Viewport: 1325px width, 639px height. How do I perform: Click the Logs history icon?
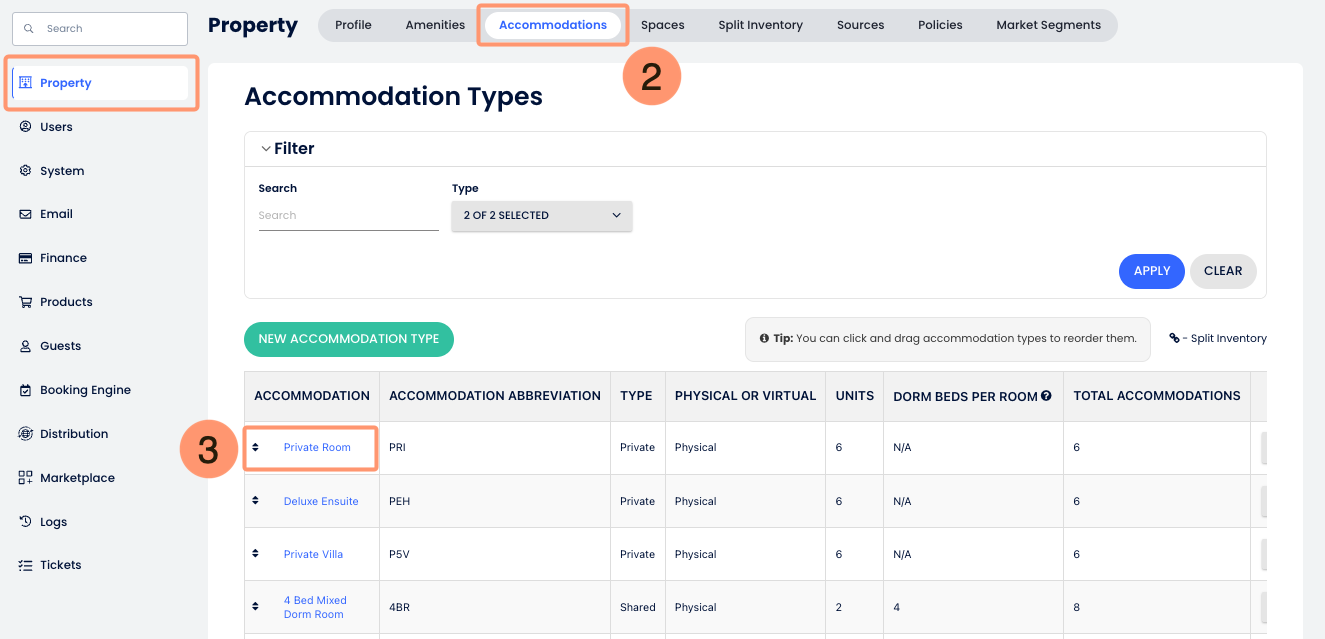[26, 522]
